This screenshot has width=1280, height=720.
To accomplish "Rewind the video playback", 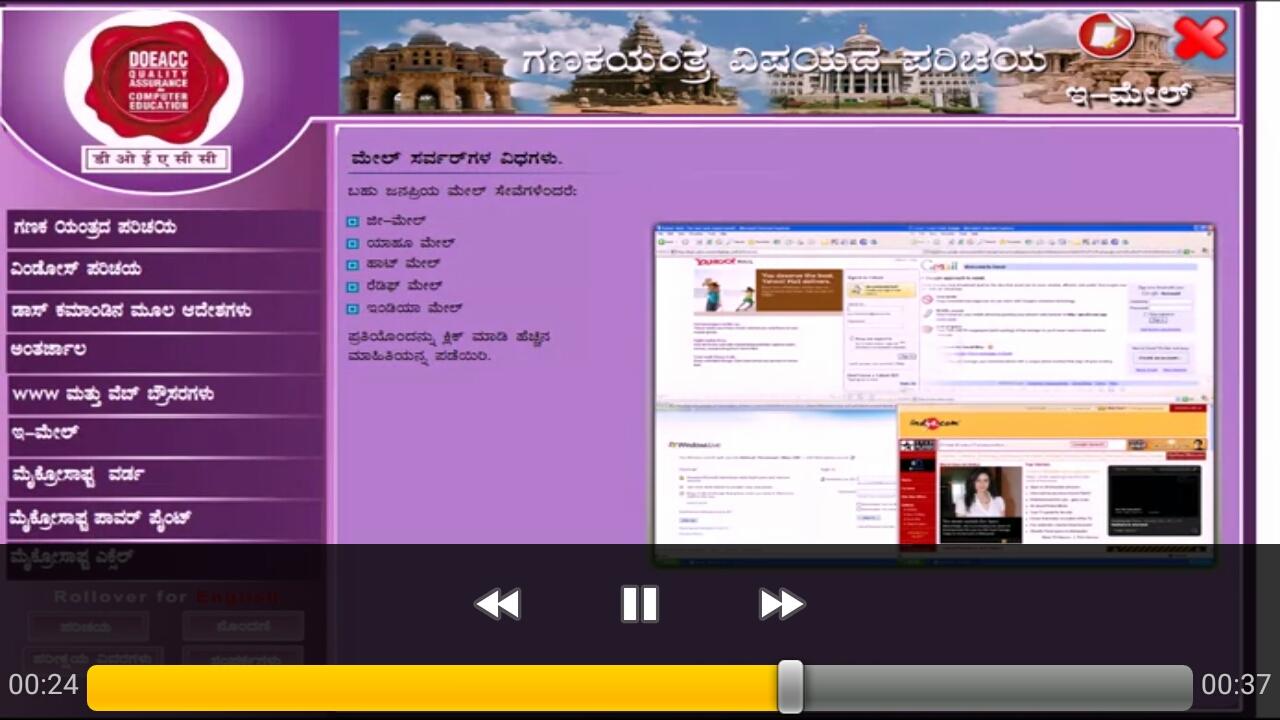I will (x=497, y=604).
